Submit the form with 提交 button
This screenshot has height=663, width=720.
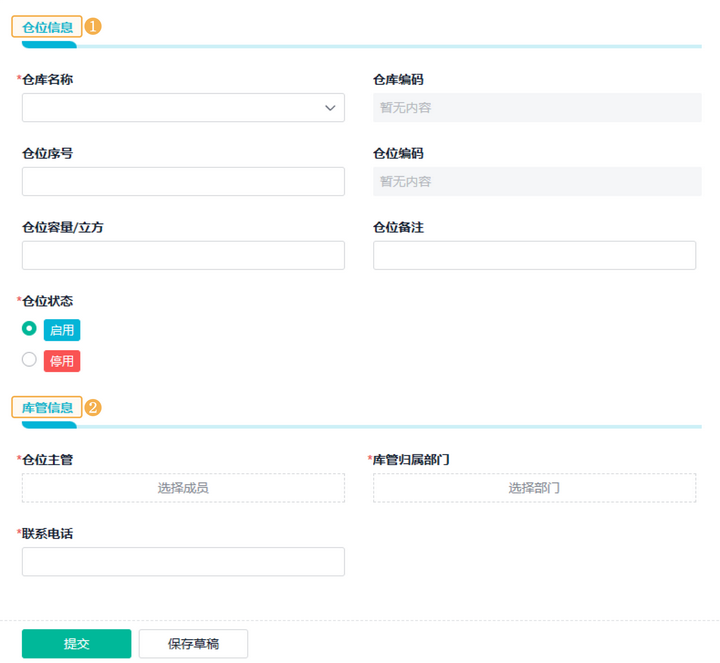coord(77,643)
